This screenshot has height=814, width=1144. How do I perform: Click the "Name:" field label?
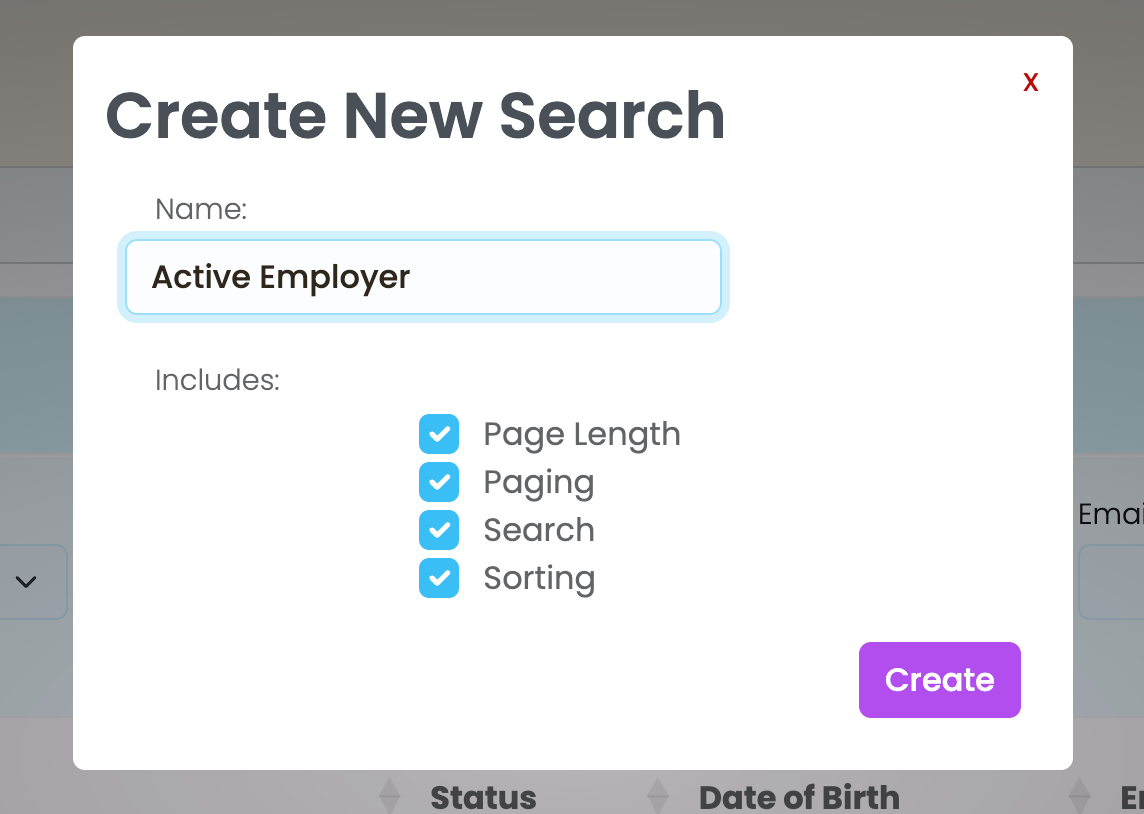tap(200, 209)
